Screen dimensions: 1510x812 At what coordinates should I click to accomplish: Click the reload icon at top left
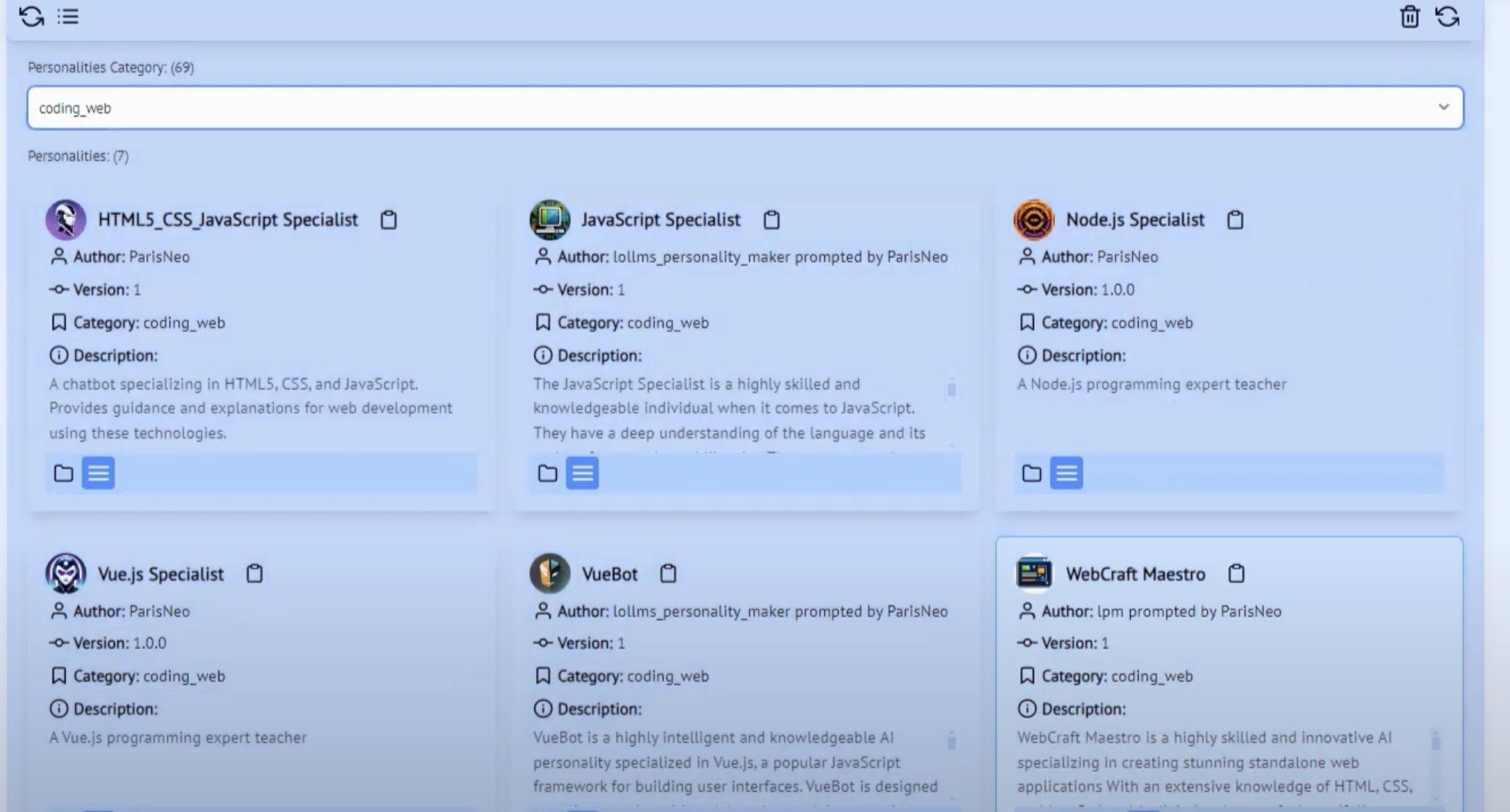[x=32, y=17]
